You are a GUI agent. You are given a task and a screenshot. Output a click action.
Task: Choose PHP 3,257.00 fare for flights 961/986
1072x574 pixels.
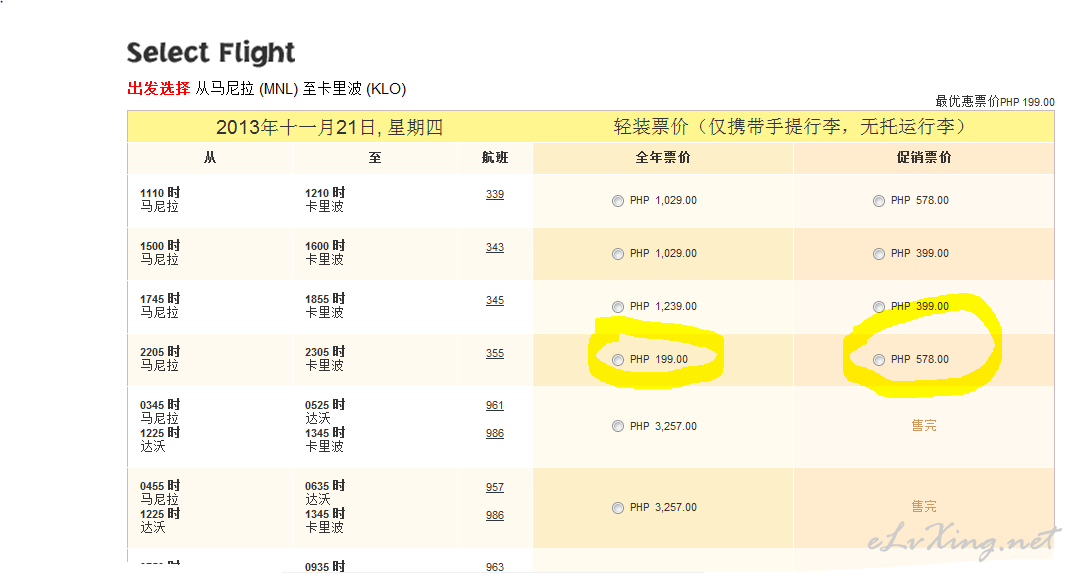[x=618, y=426]
